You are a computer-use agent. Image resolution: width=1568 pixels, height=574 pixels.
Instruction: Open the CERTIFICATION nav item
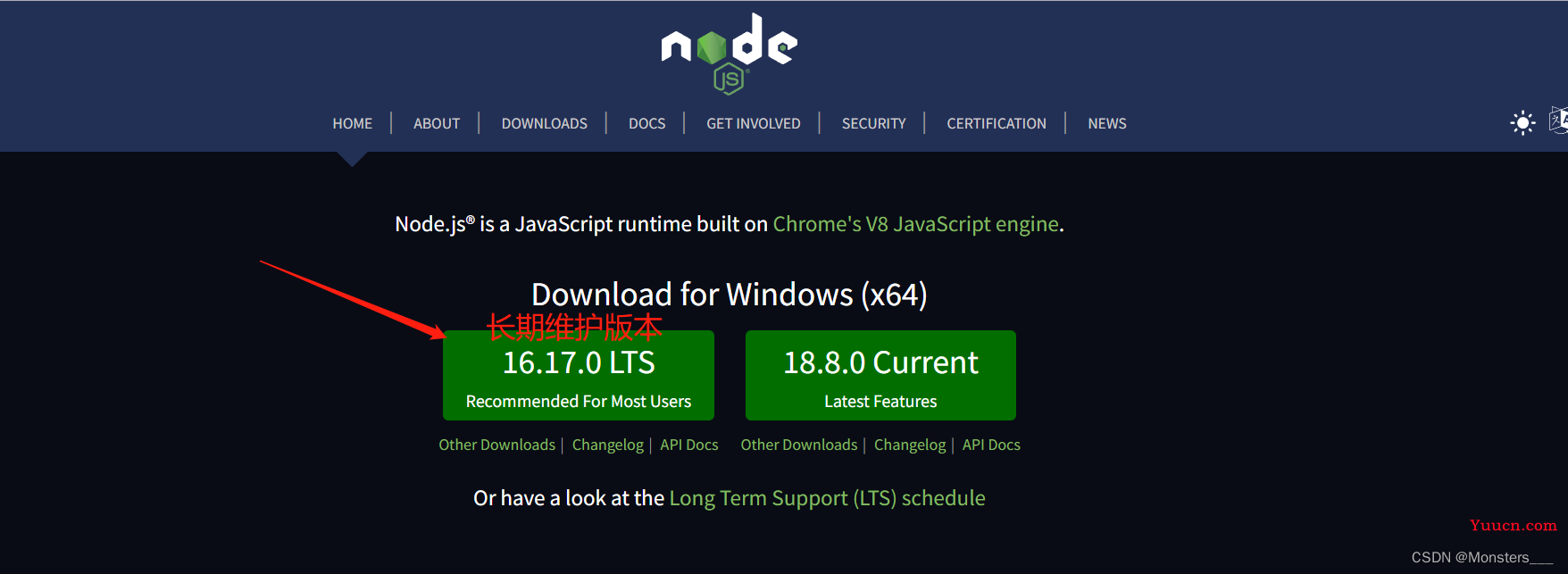point(997,123)
